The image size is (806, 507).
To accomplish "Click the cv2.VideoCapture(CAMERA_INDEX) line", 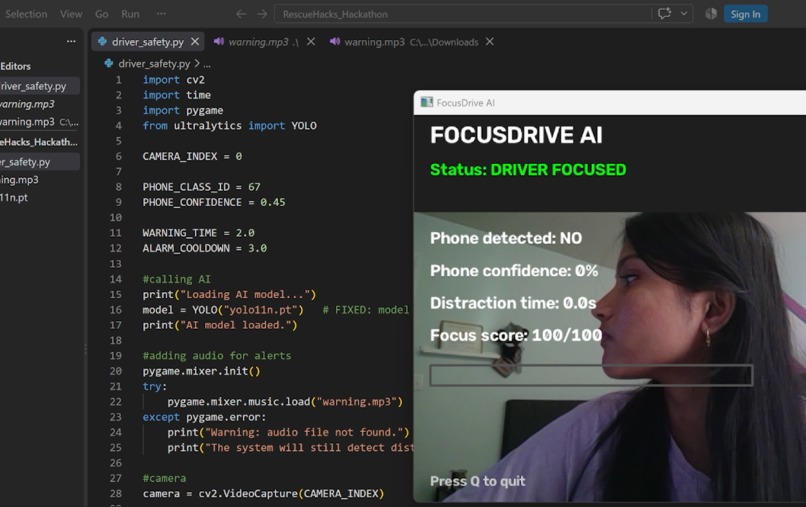I will (x=263, y=494).
